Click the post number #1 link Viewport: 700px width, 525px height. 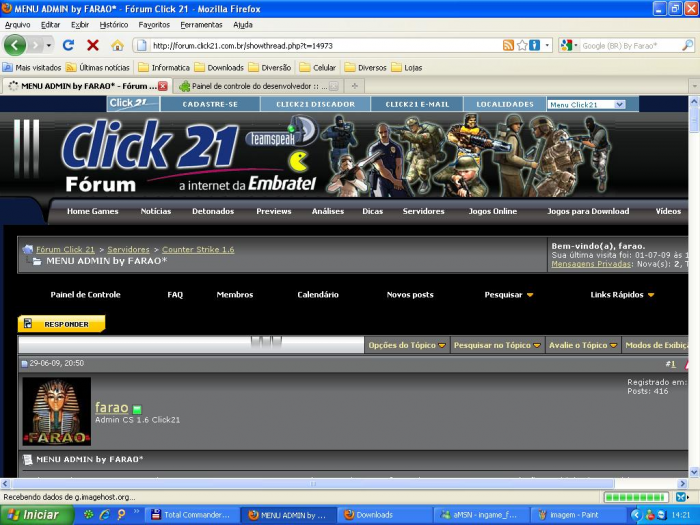tap(671, 364)
